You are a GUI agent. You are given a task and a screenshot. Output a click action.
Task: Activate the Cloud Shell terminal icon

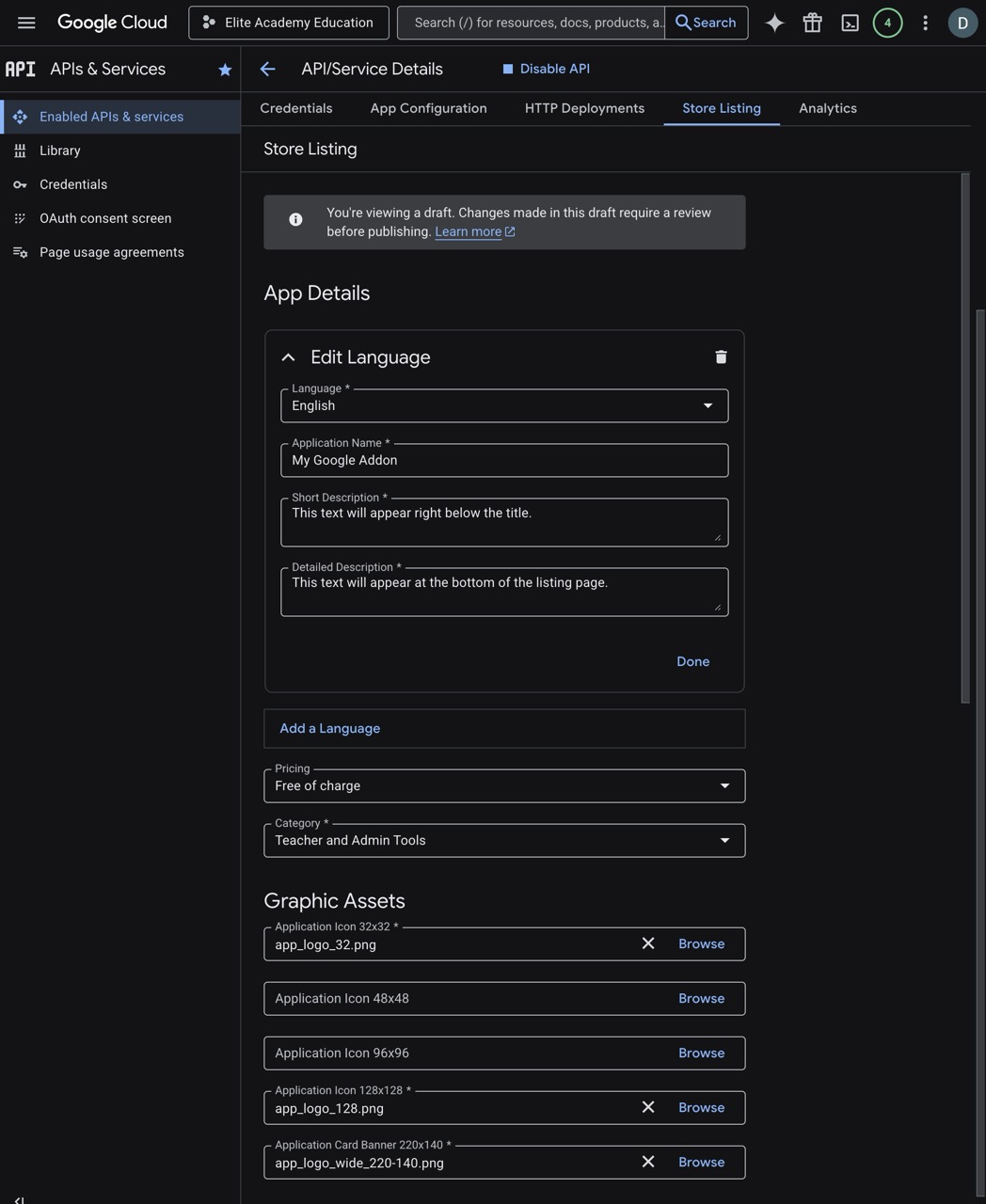click(850, 23)
